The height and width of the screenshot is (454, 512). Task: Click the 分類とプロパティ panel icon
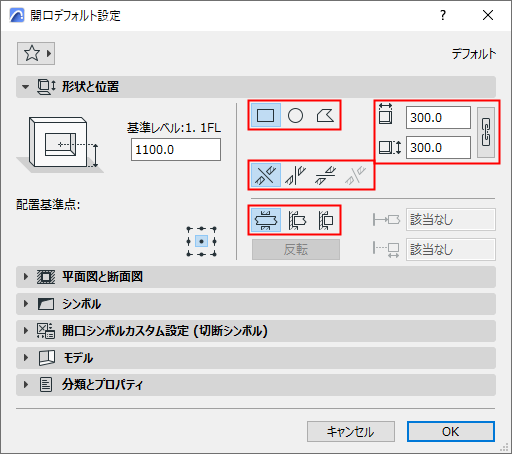(46, 385)
